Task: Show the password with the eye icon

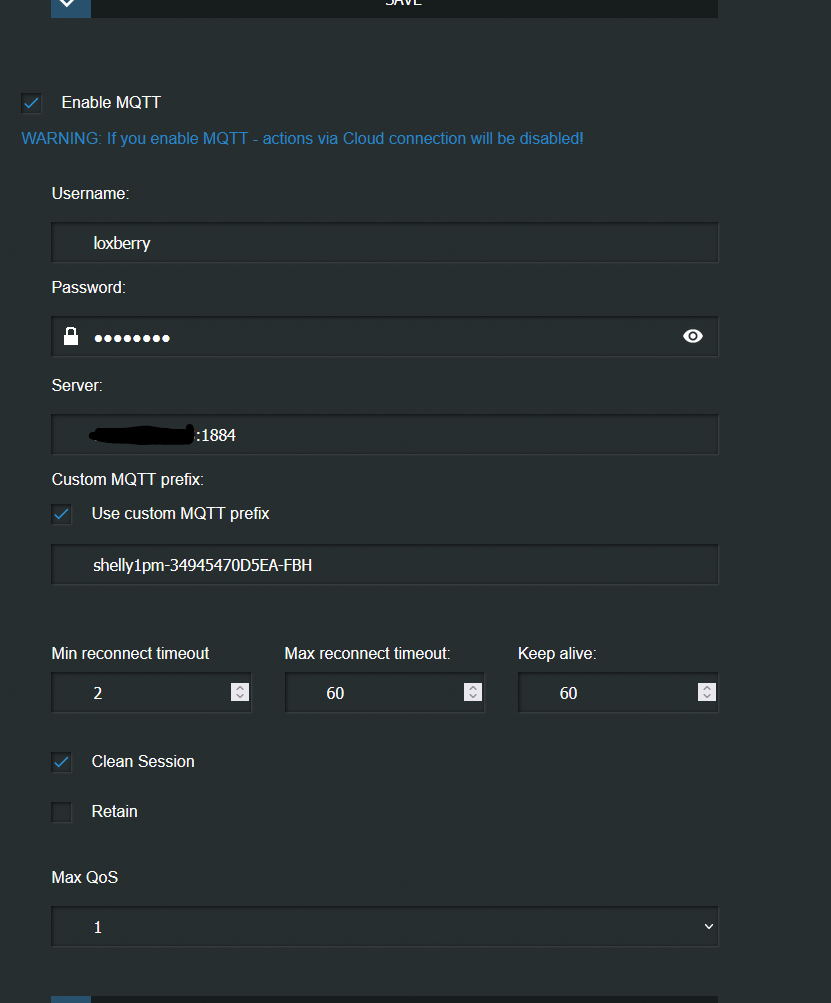Action: point(693,337)
